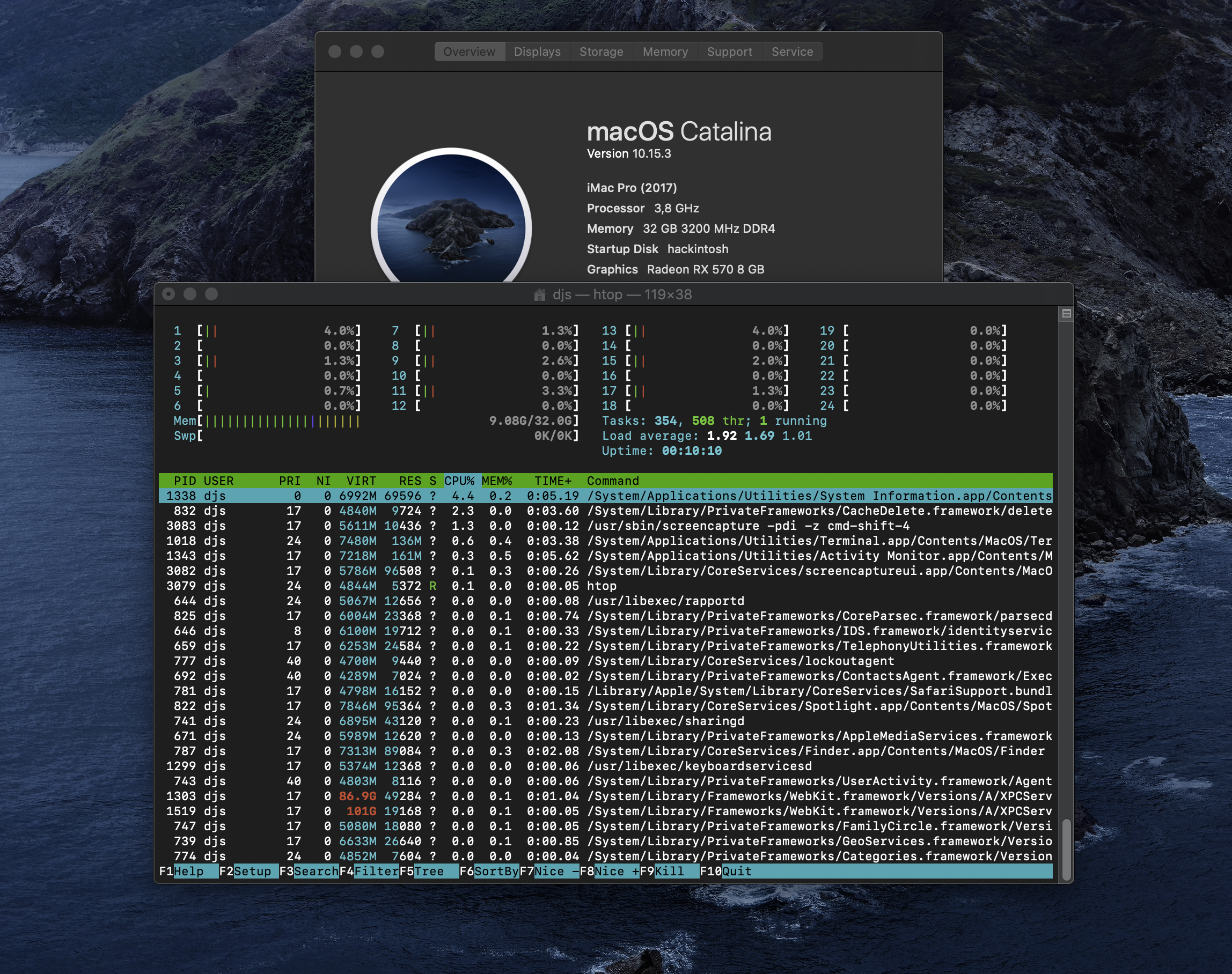Open the Storage tab
Viewport: 1232px width, 974px height.
point(601,51)
